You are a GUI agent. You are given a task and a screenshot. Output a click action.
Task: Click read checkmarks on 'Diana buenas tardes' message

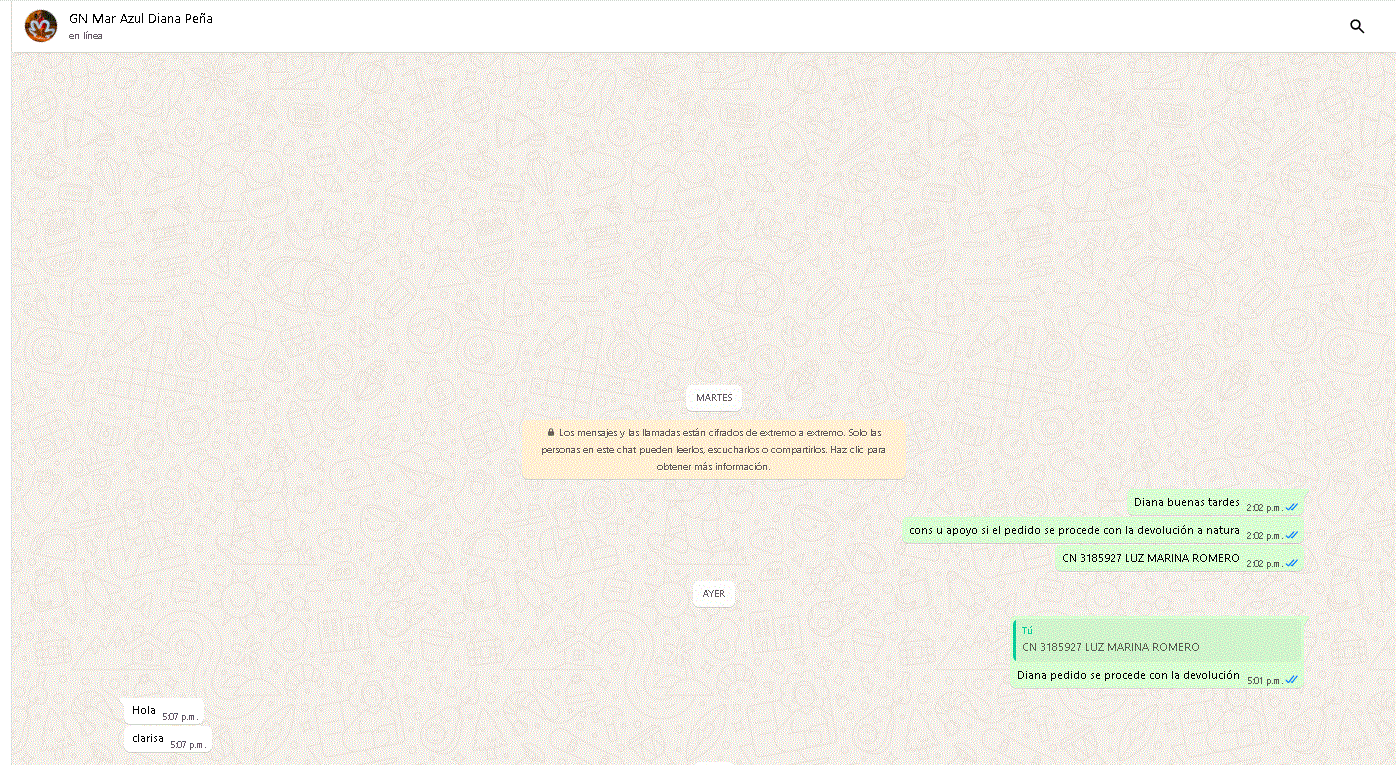pyautogui.click(x=1292, y=507)
